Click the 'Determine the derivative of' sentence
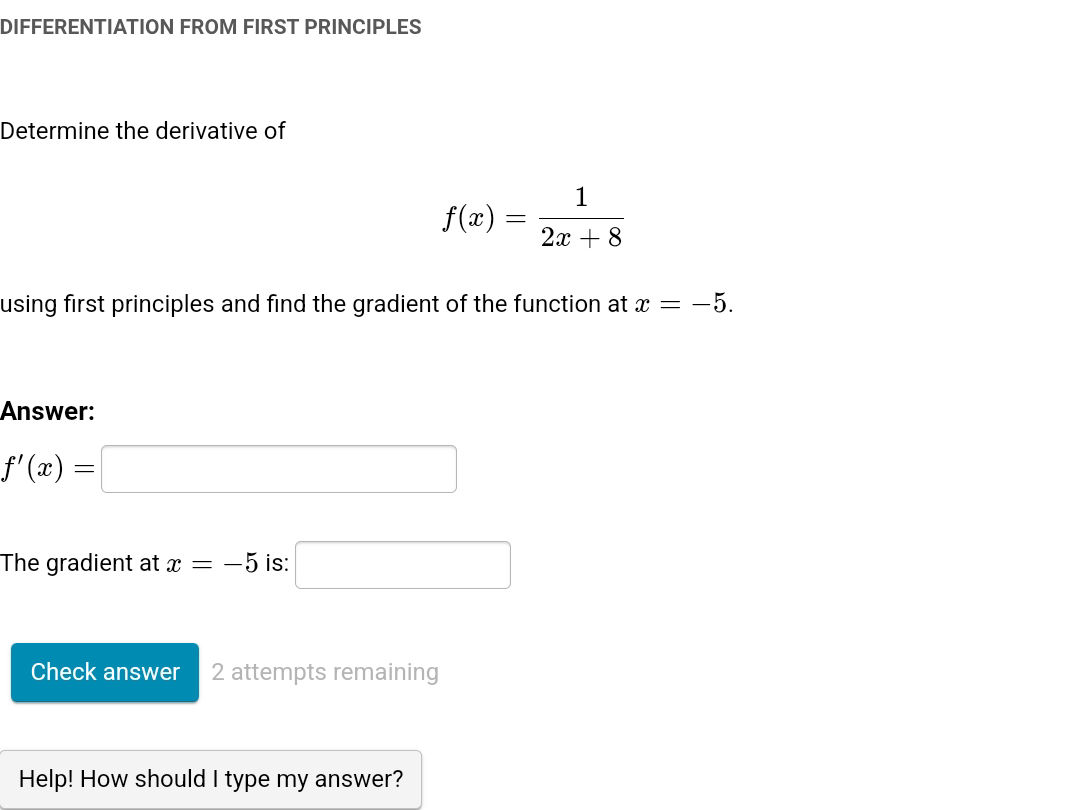This screenshot has width=1080, height=810. click(143, 131)
